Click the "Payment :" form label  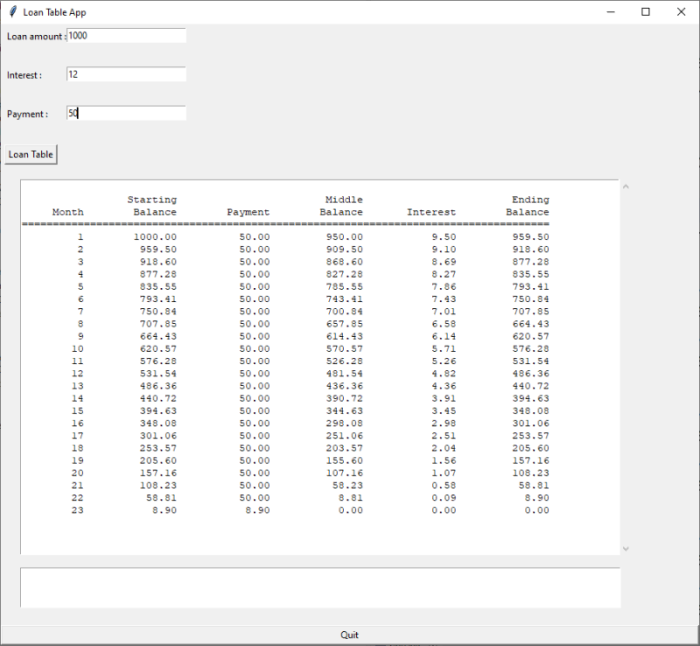point(27,114)
